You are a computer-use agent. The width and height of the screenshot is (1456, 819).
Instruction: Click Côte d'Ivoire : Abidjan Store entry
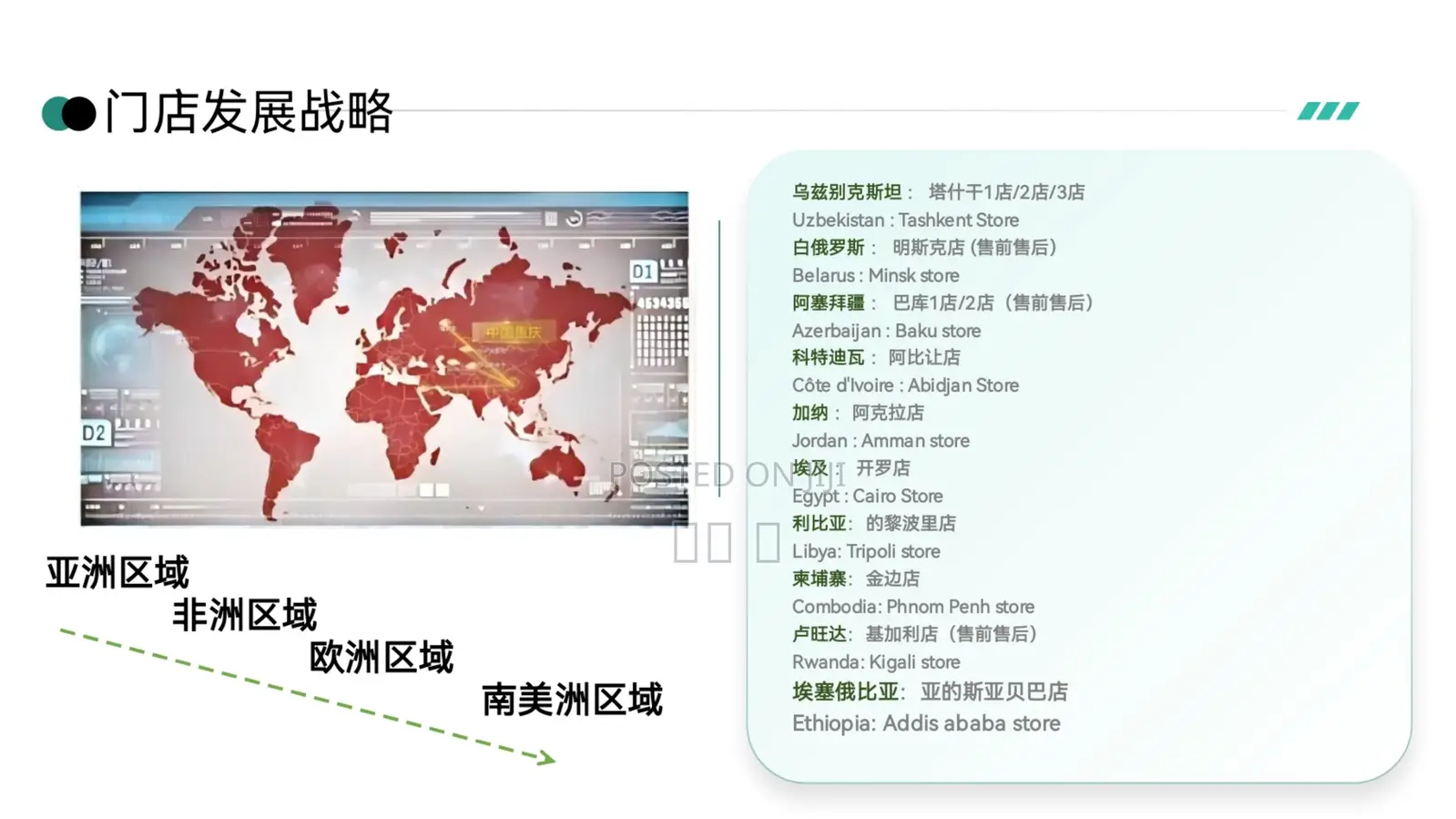[x=904, y=385]
